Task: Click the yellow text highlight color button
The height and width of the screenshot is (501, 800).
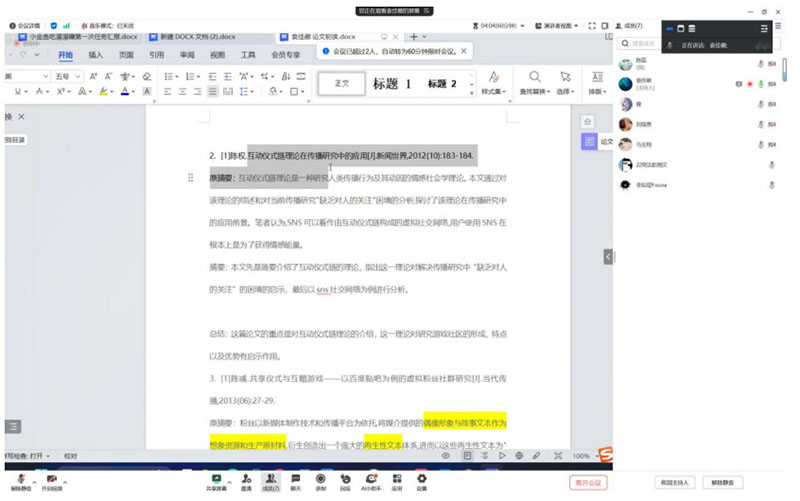Action: point(102,91)
